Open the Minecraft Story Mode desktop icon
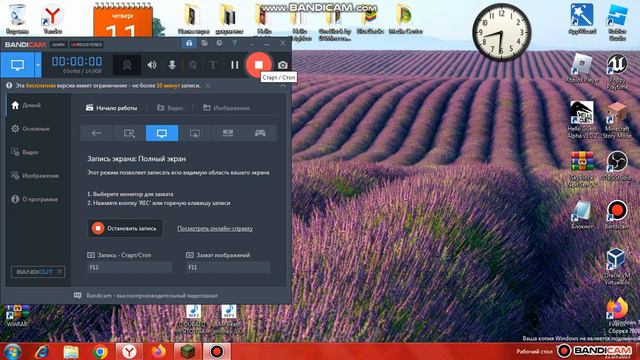Viewport: 640px width, 360px height. click(x=617, y=120)
